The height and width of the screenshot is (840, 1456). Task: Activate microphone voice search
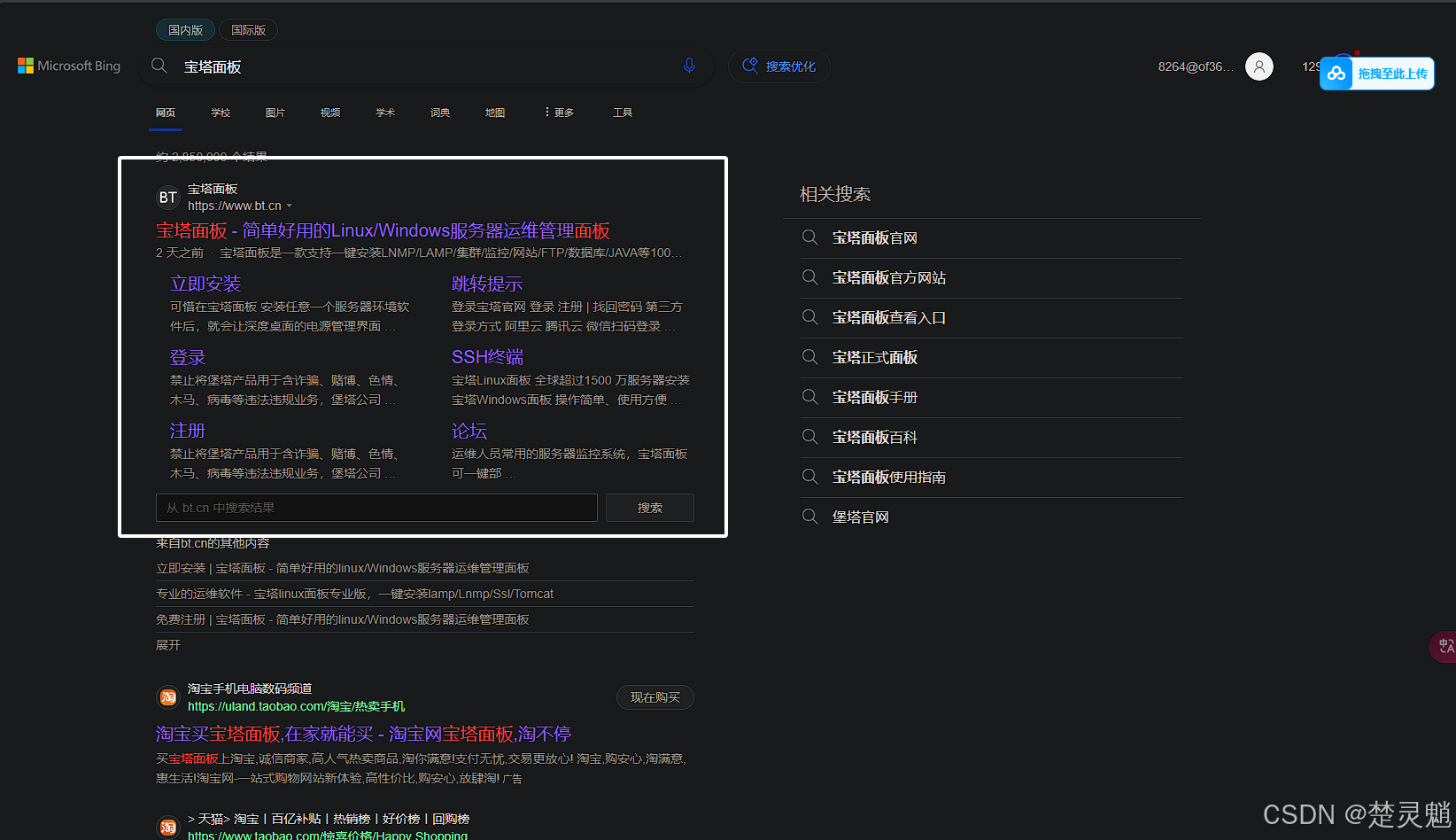pyautogui.click(x=689, y=66)
